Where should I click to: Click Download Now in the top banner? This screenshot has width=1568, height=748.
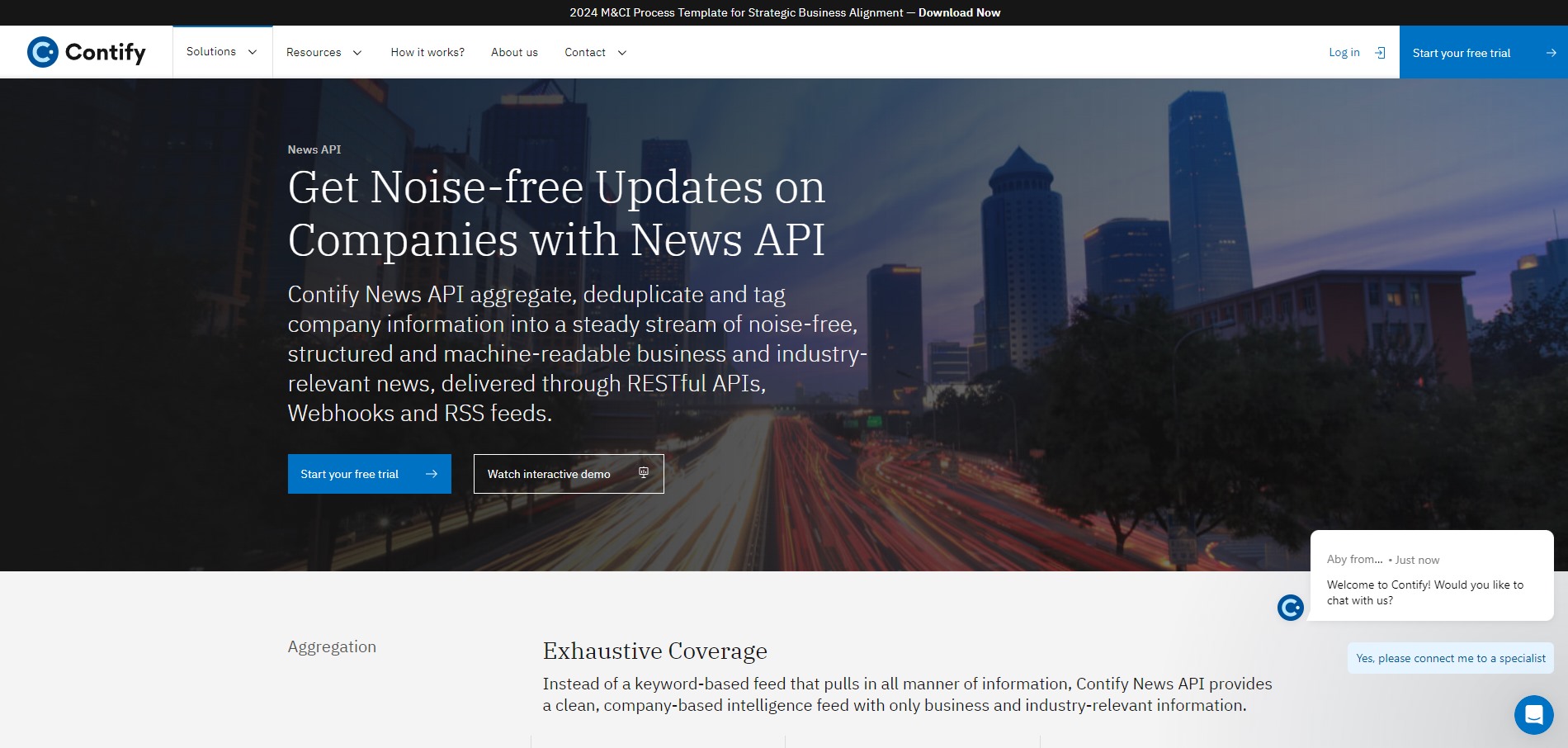click(959, 12)
